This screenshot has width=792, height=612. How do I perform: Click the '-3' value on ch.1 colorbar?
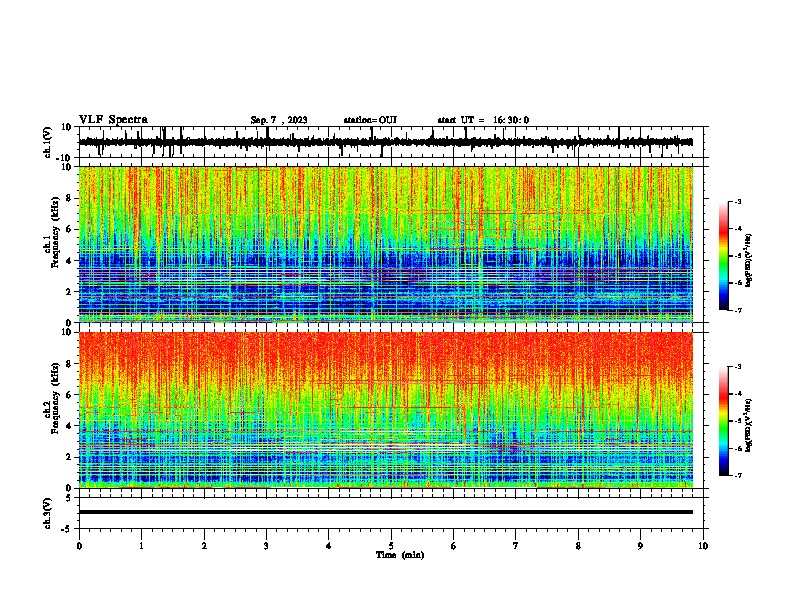tap(737, 202)
